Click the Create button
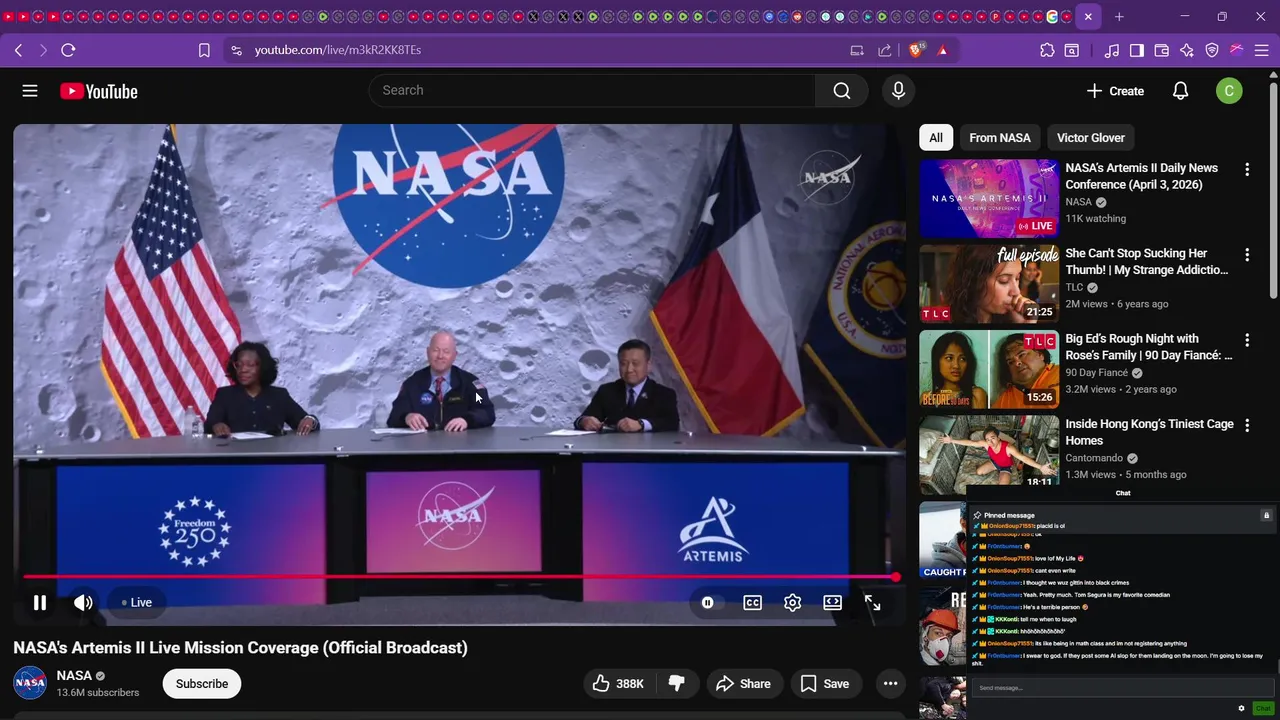 pyautogui.click(x=1115, y=91)
